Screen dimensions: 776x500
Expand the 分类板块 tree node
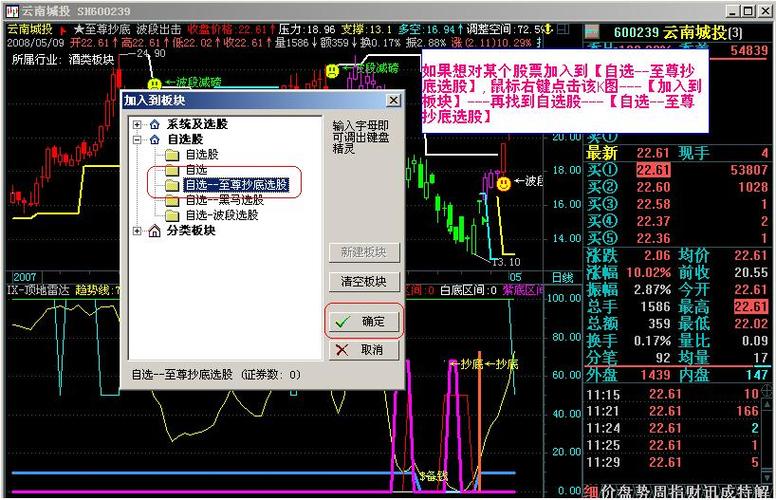pyautogui.click(x=137, y=231)
